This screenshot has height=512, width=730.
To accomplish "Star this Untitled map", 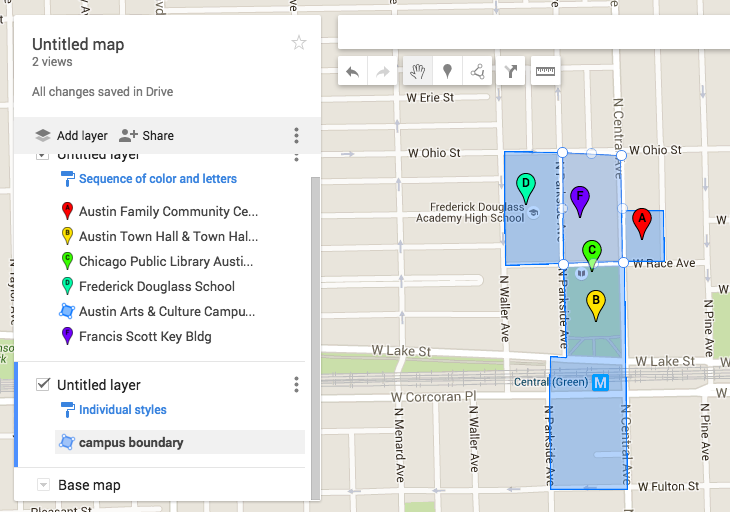I will point(298,43).
